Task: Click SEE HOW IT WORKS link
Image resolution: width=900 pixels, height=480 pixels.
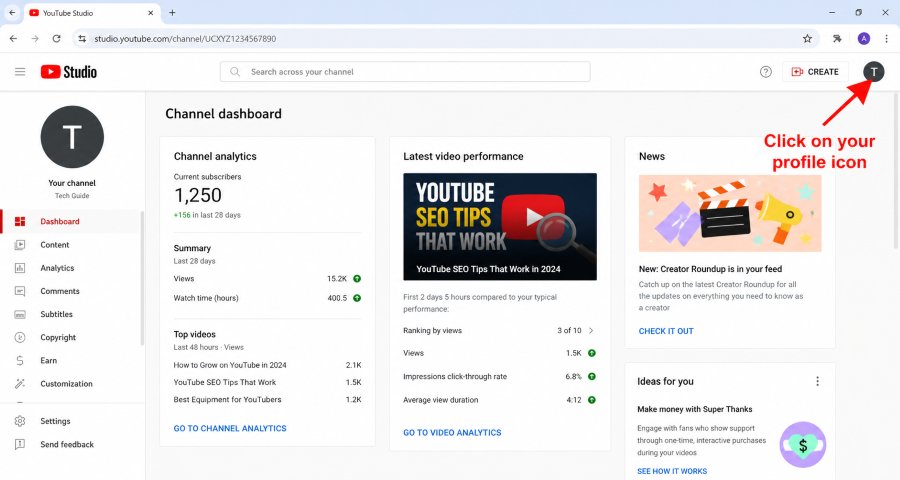Action: pyautogui.click(x=672, y=471)
